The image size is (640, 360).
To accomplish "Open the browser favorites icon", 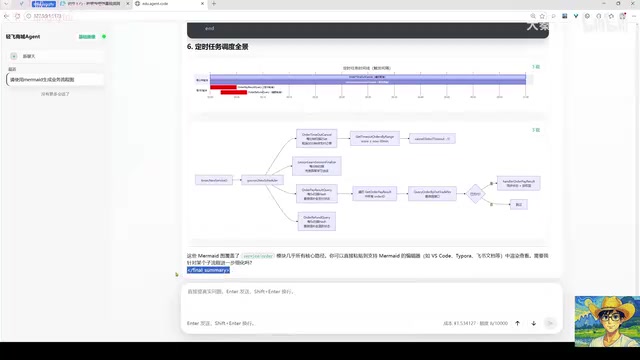I will click(x=611, y=16).
